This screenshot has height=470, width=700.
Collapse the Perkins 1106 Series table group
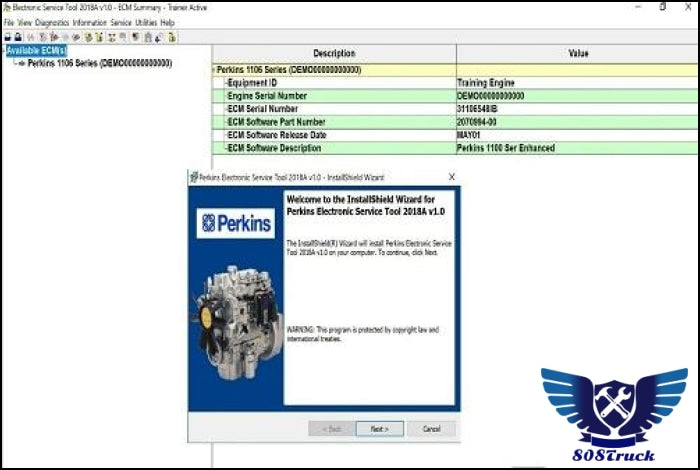click(x=217, y=70)
